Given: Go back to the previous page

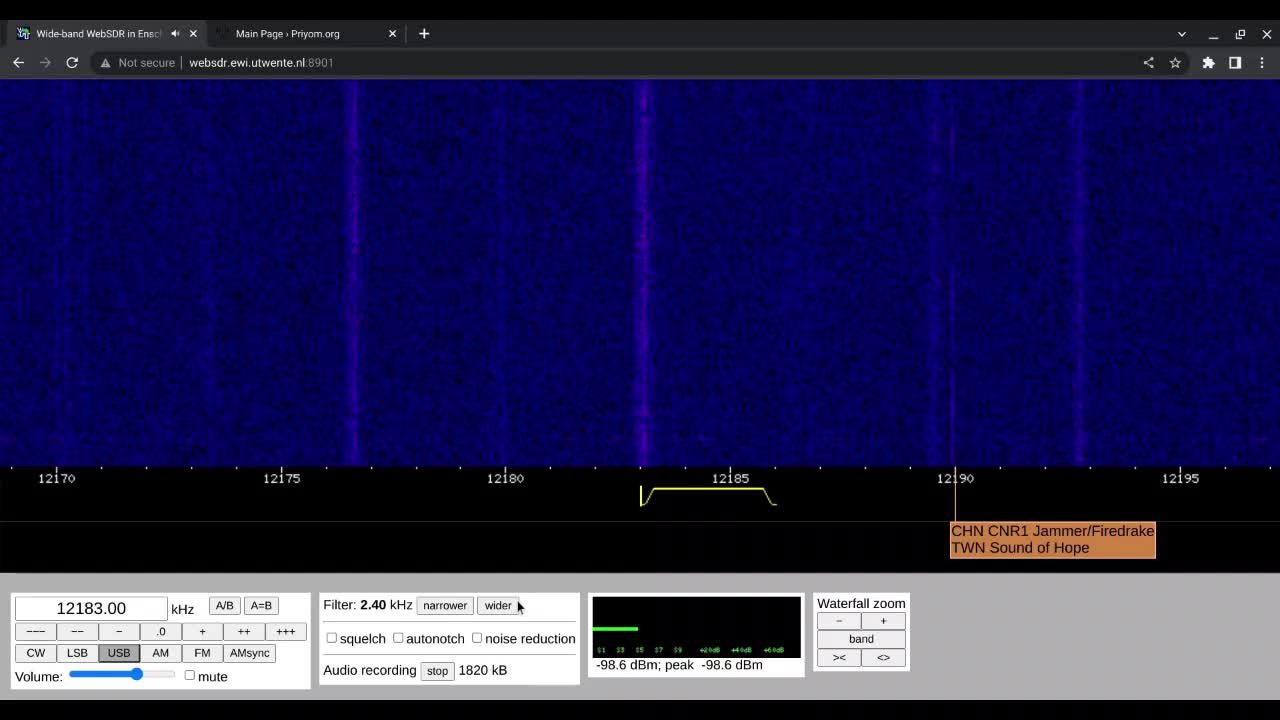Looking at the screenshot, I should 18,62.
